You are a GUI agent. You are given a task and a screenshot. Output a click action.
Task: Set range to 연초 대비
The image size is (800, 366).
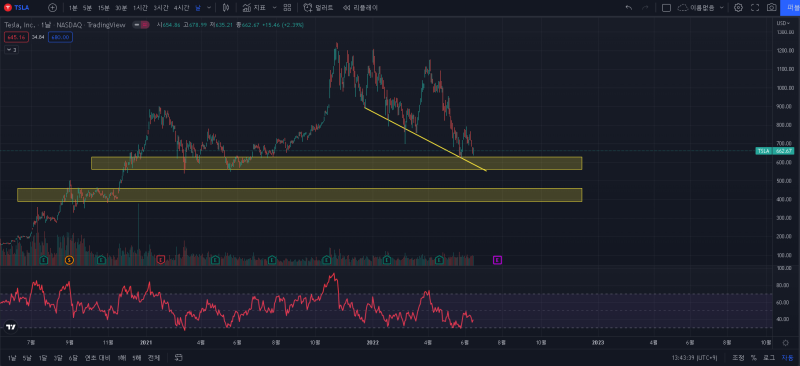97,358
